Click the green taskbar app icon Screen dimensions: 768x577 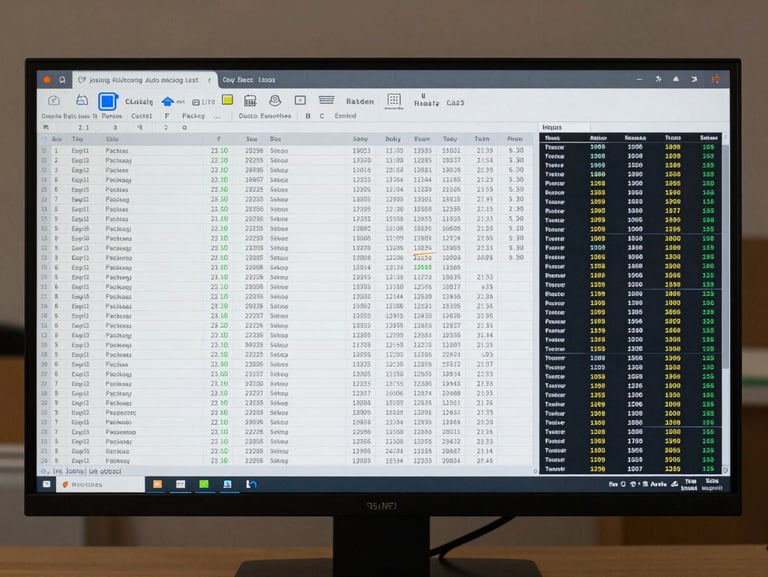(204, 484)
